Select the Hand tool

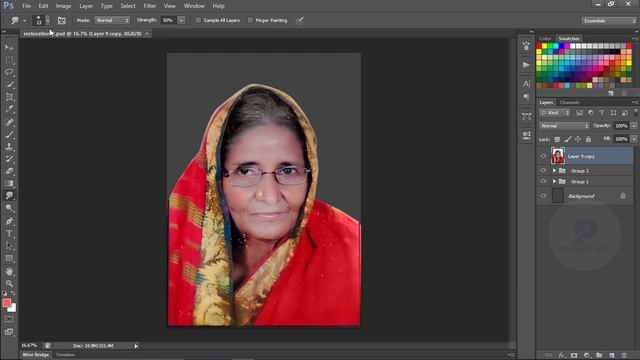coord(9,271)
